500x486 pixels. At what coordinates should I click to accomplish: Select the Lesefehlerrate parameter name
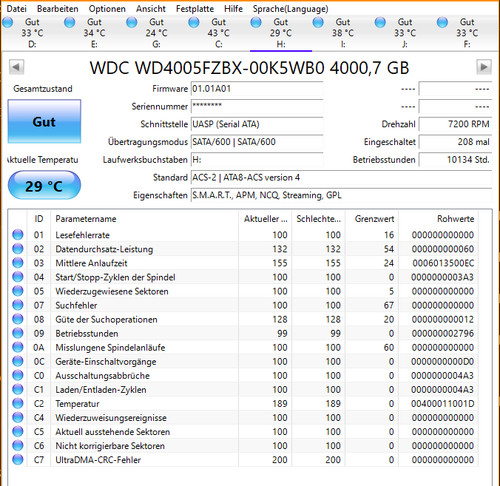coord(82,235)
